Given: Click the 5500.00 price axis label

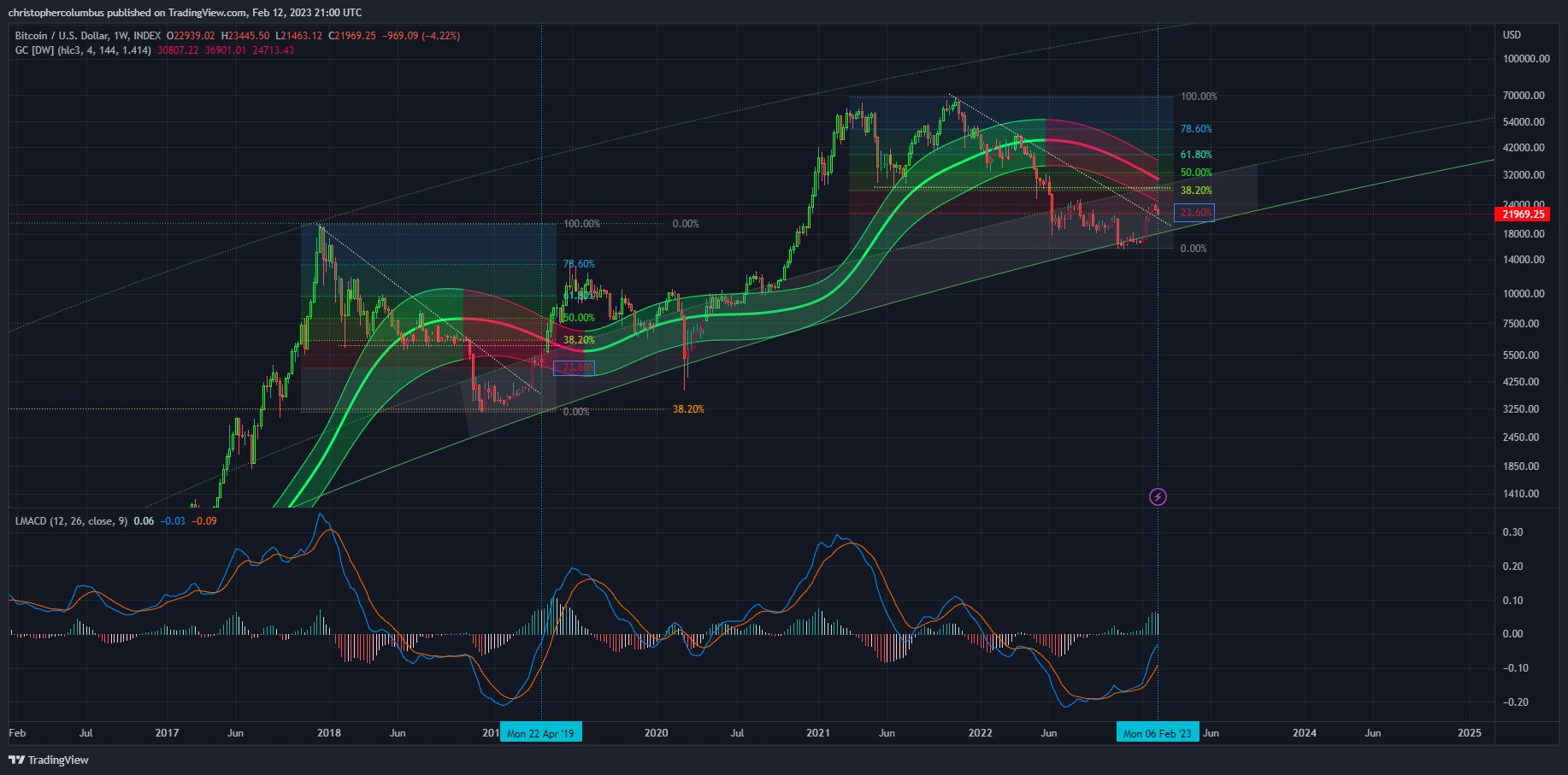Looking at the screenshot, I should 1521,355.
